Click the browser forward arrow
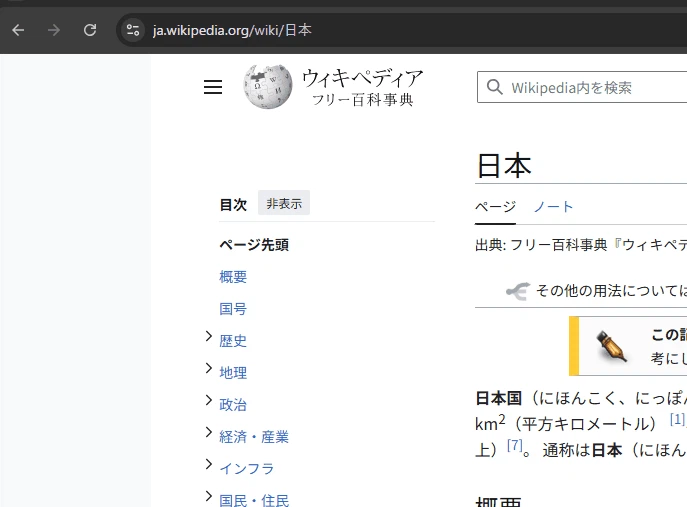Viewport: 687px width, 507px height. [x=54, y=30]
